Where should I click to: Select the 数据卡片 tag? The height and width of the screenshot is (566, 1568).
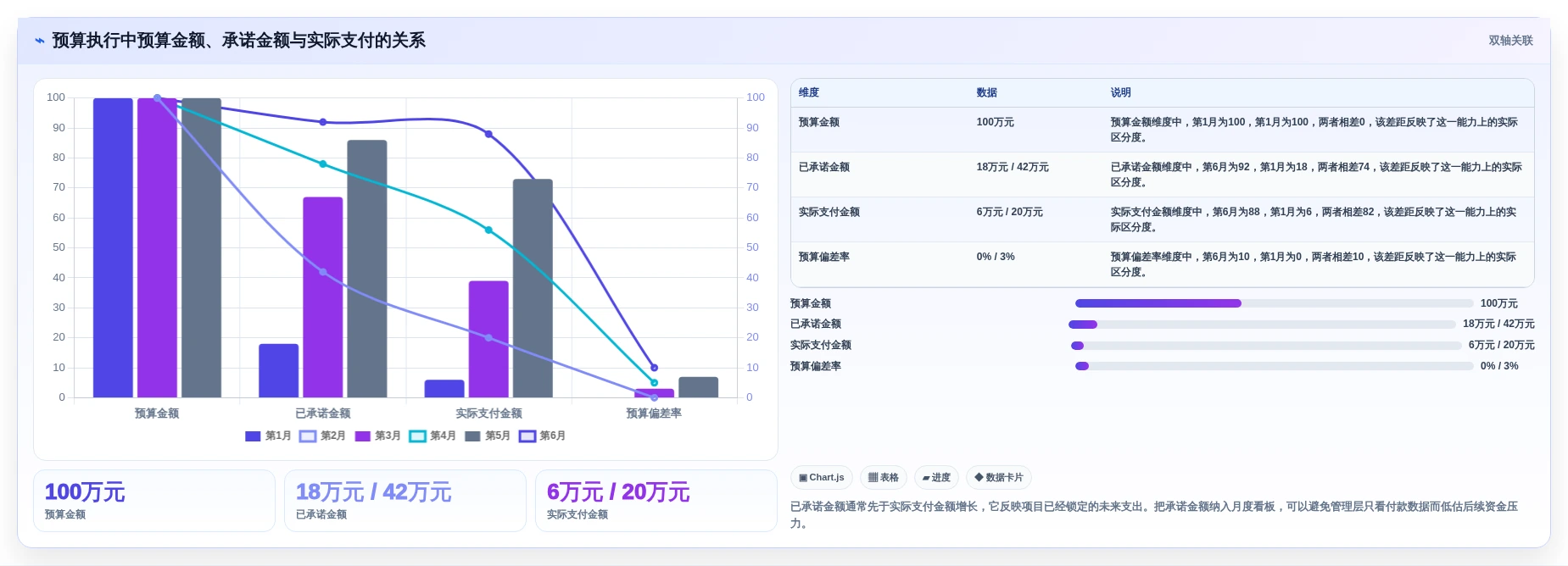998,478
